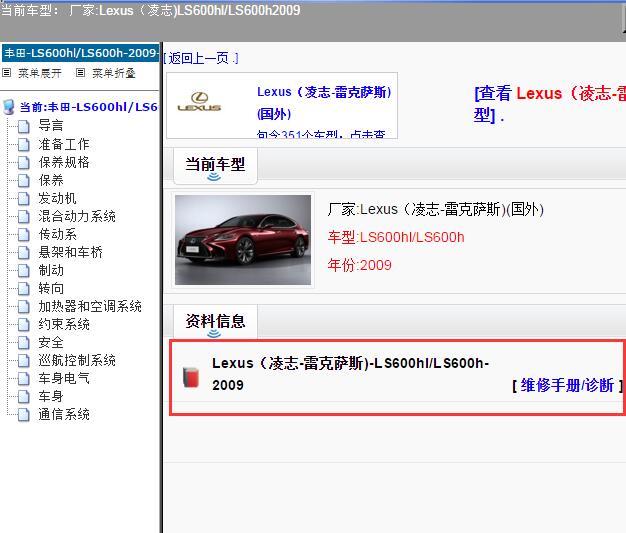Screen dimensions: 626x533
Task: Select the 资料信息 tab
Action: pyautogui.click(x=215, y=323)
